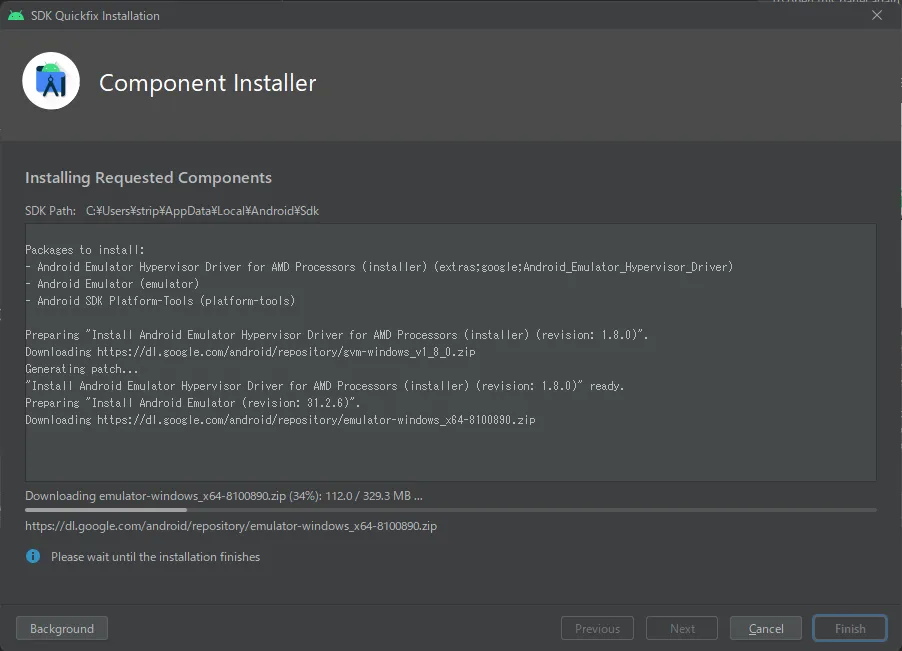Click the 'Installing Requested Components' heading
The height and width of the screenshot is (651, 902).
[148, 178]
